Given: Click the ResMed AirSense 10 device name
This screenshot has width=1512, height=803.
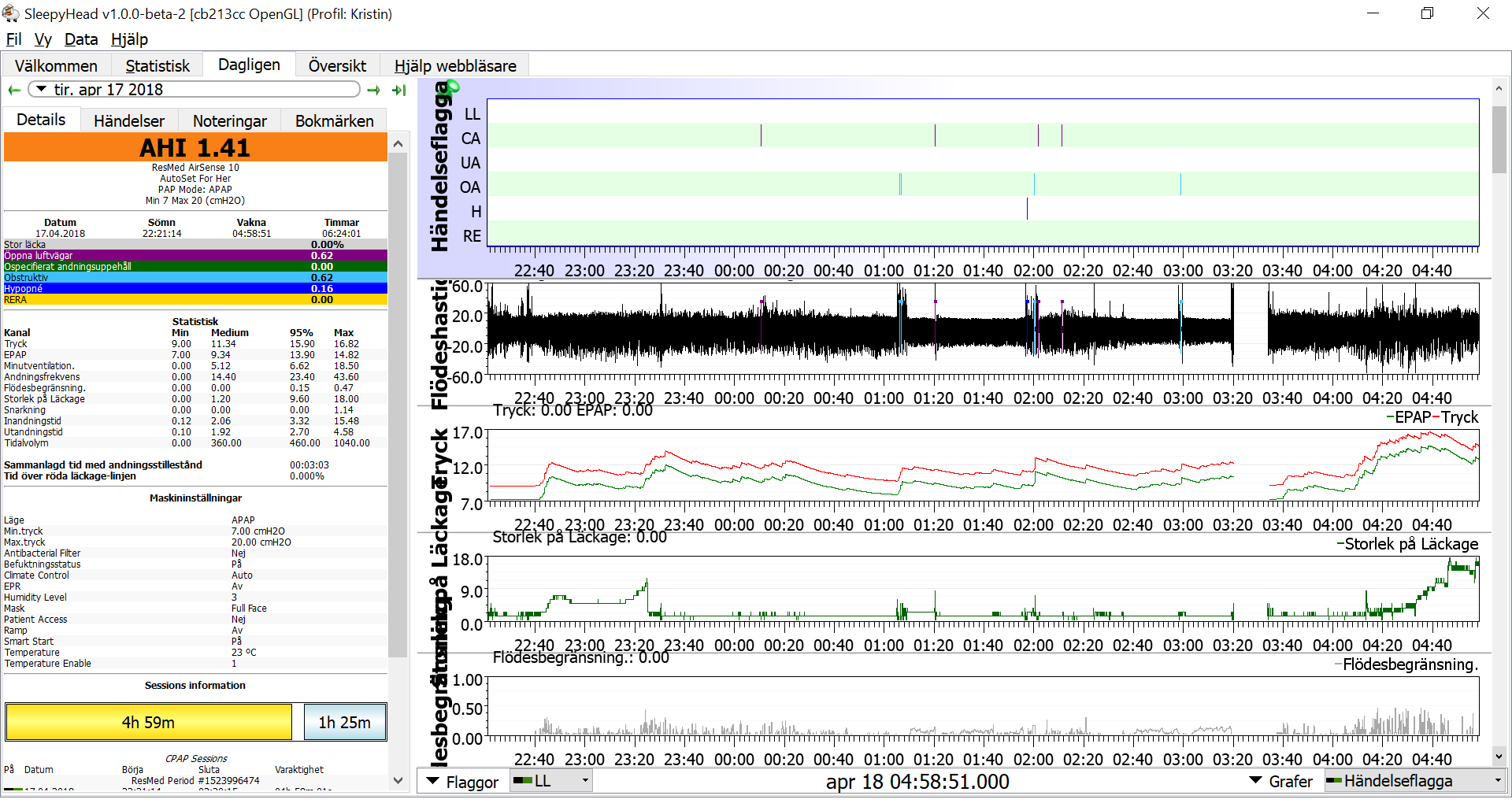Looking at the screenshot, I should [x=195, y=168].
